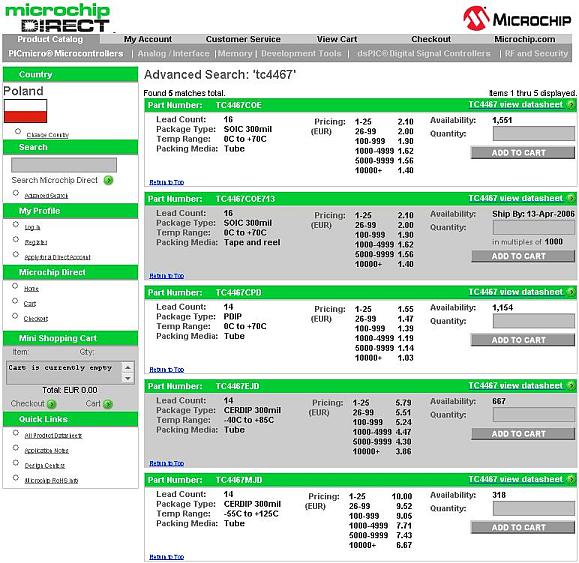This screenshot has width=579, height=563.
Task: Select the Register bullet under My Profile
Action: pyautogui.click(x=16, y=239)
